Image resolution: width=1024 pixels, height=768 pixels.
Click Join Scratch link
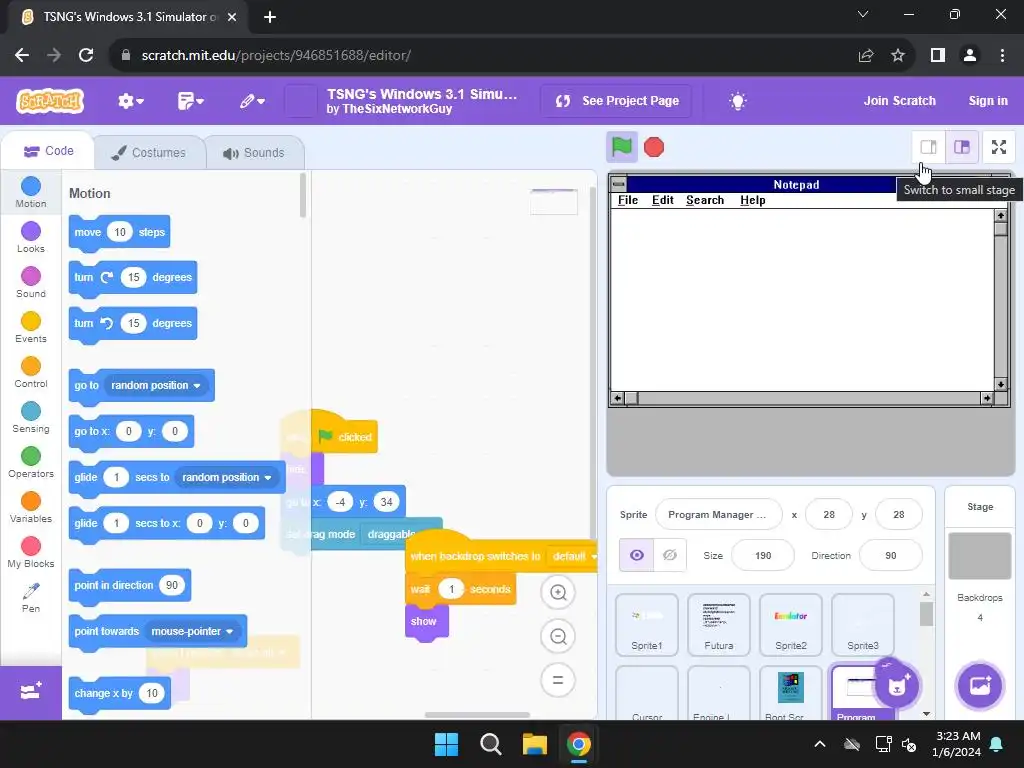click(x=899, y=101)
